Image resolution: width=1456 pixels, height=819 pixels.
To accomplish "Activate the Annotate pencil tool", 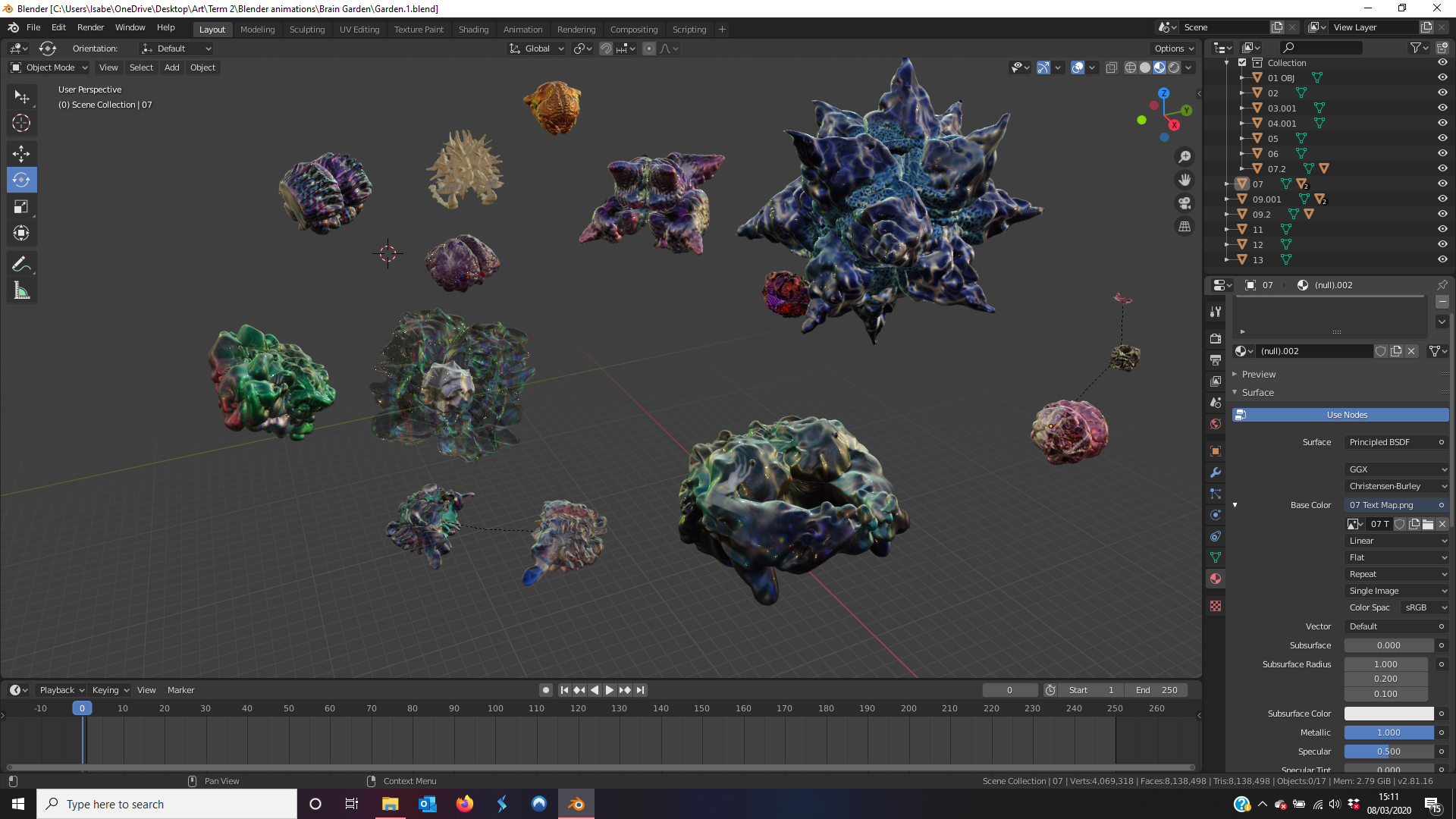I will tap(21, 264).
